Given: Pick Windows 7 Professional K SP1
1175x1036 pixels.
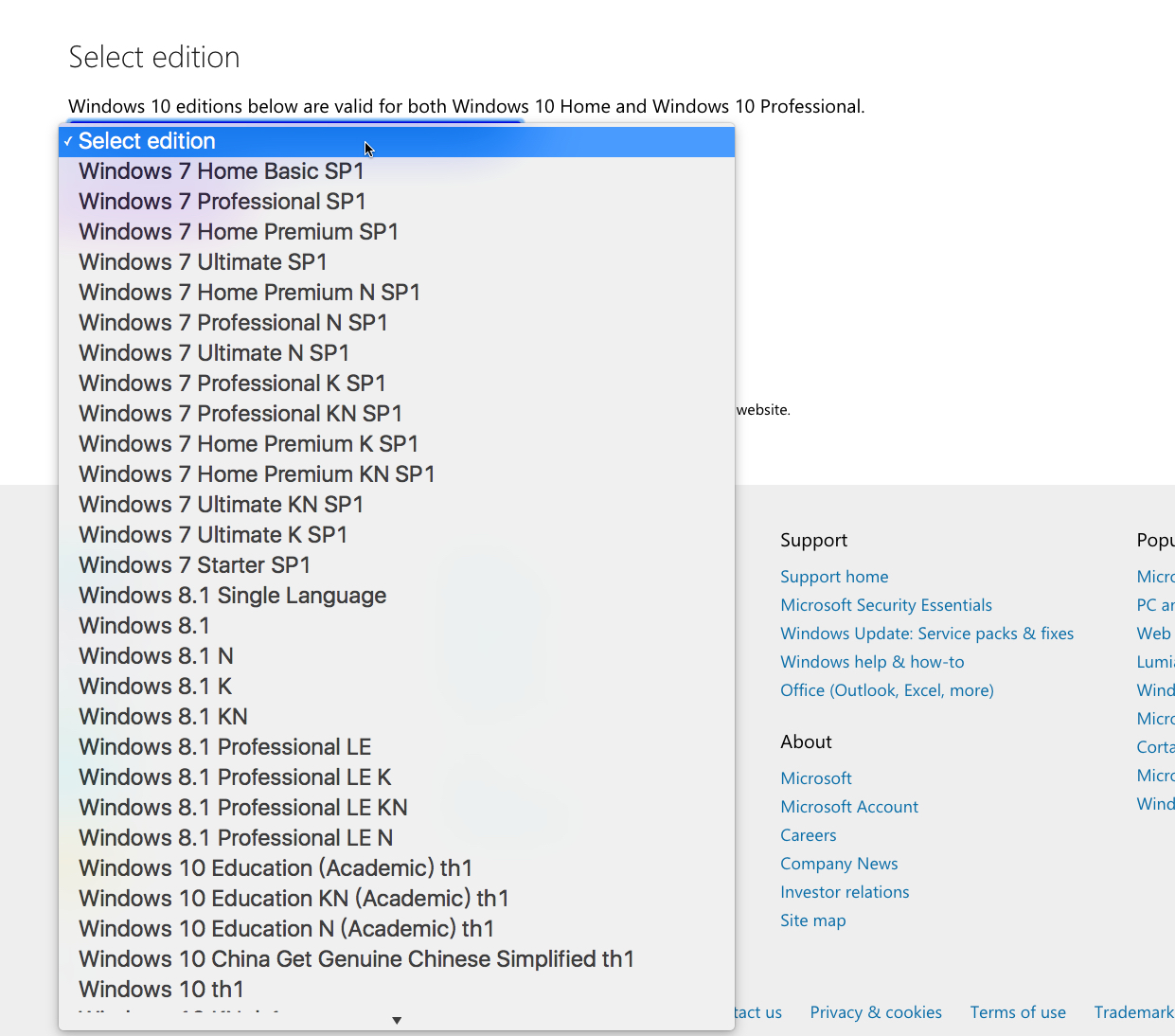Looking at the screenshot, I should coord(397,384).
